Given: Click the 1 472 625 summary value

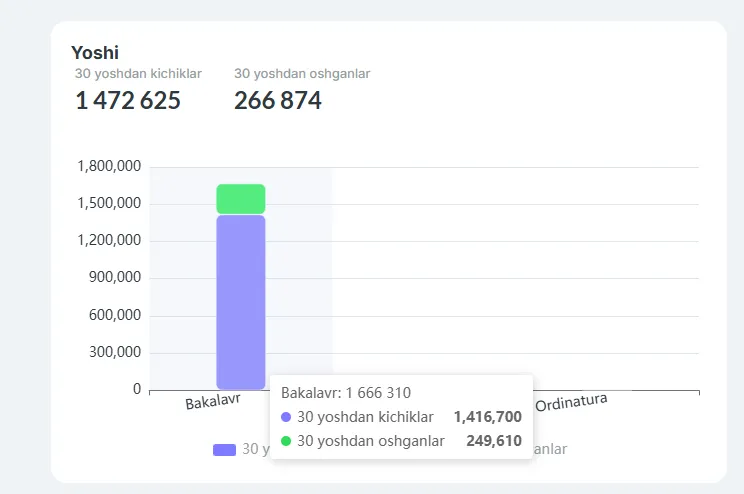Looking at the screenshot, I should point(128,100).
